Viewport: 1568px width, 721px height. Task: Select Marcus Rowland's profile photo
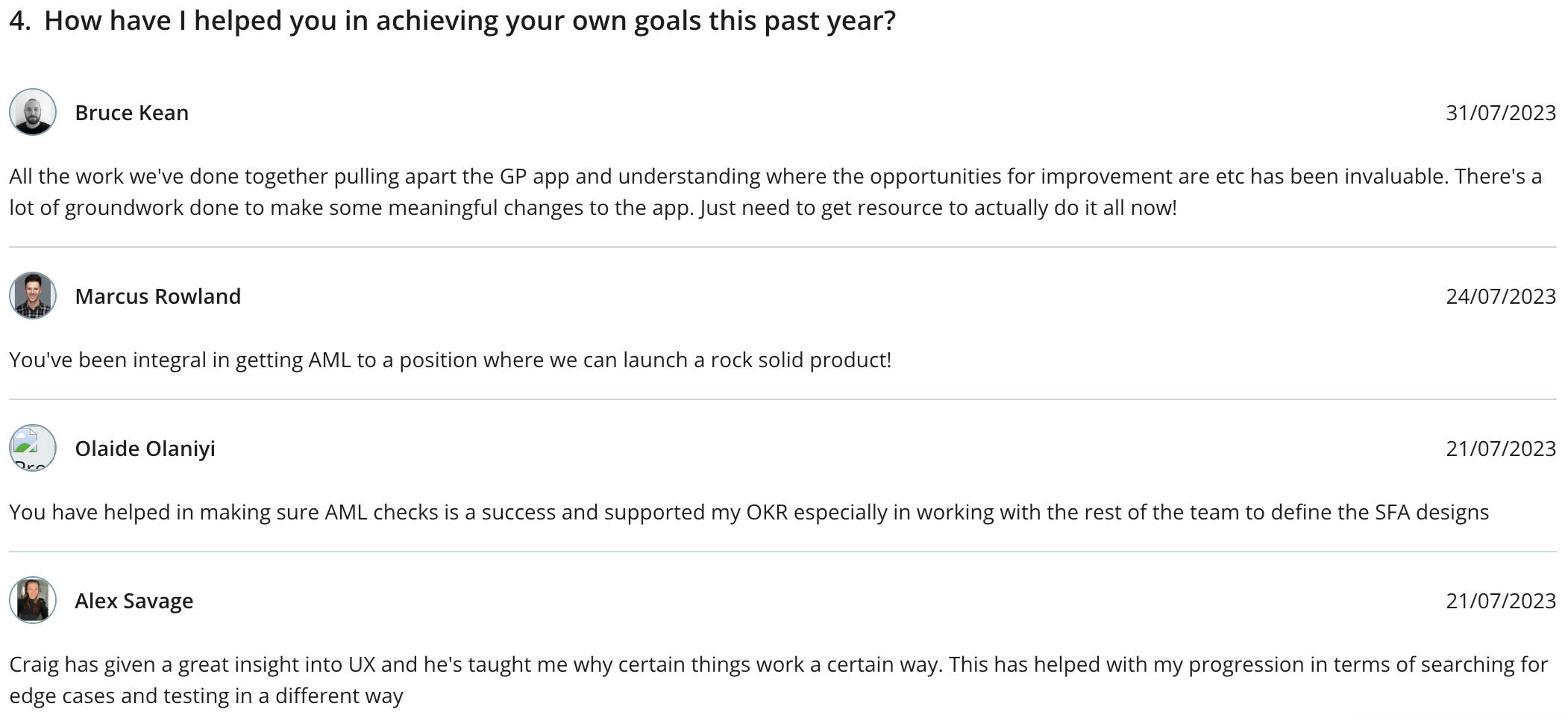pos(33,296)
